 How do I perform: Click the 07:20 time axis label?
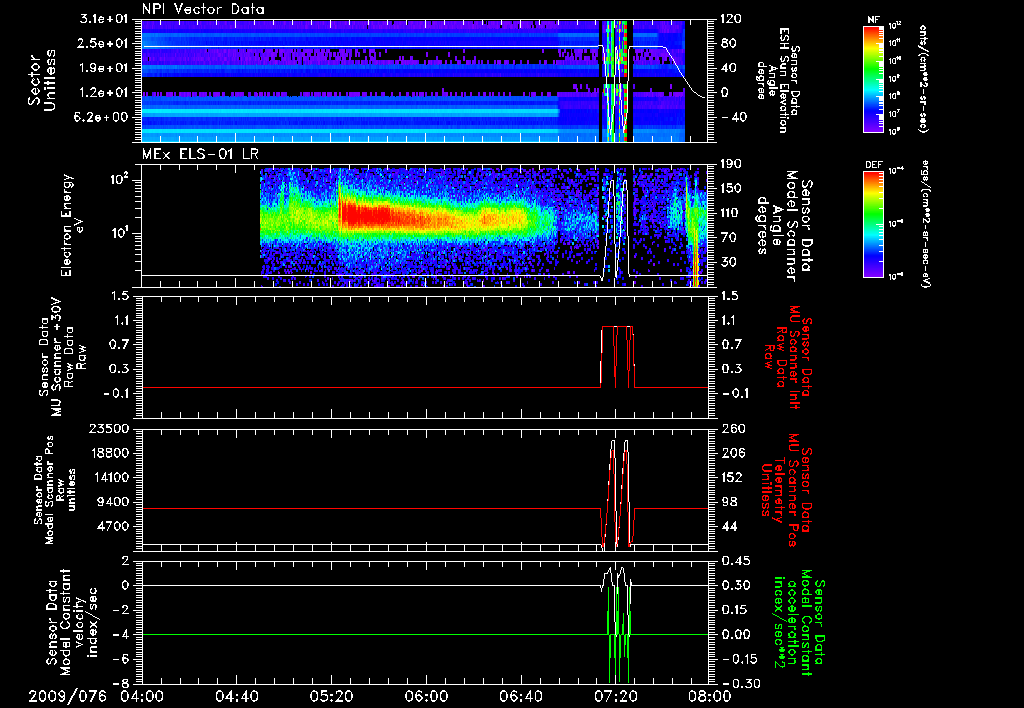(615, 696)
